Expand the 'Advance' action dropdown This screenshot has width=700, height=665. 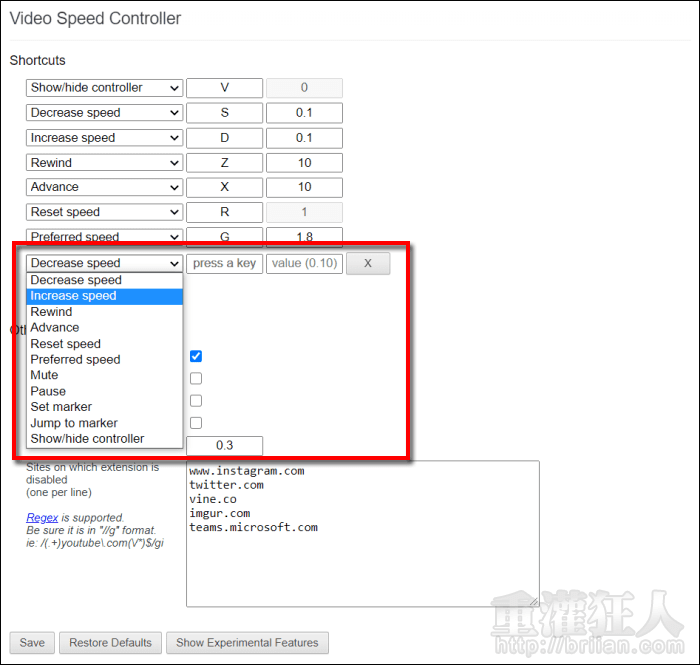[104, 187]
